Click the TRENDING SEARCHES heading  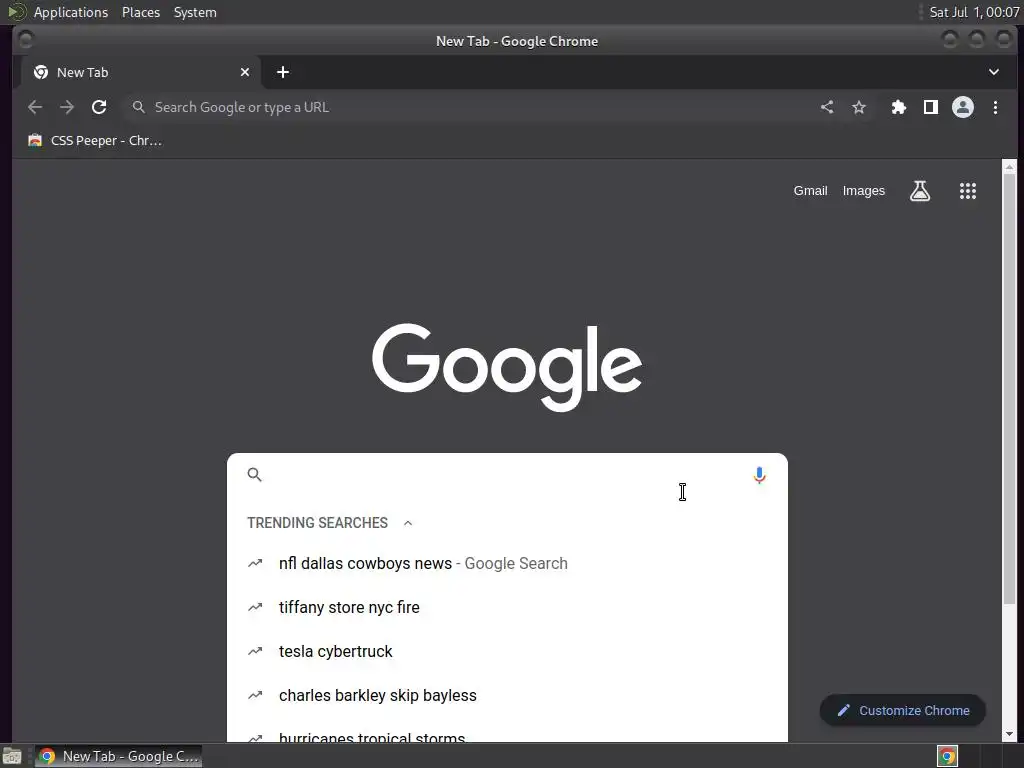coord(317,523)
